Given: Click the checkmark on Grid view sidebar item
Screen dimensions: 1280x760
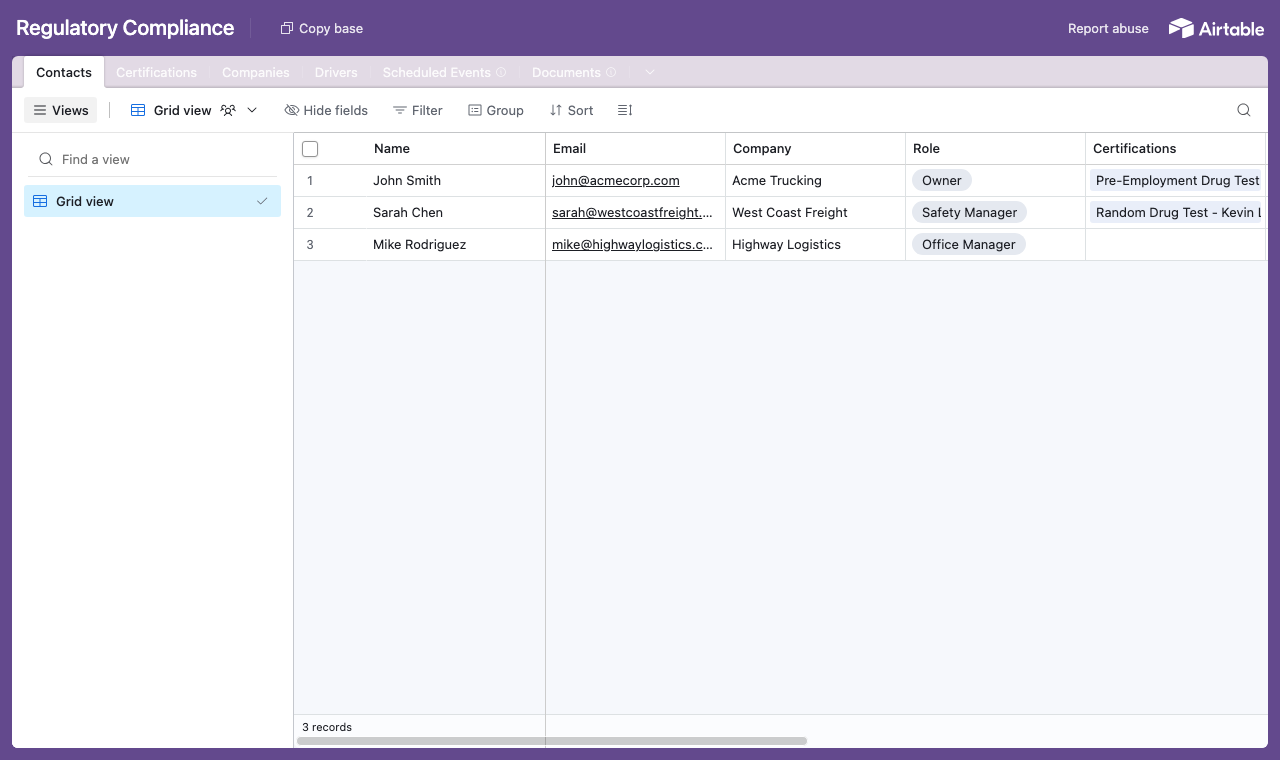Looking at the screenshot, I should tap(262, 201).
